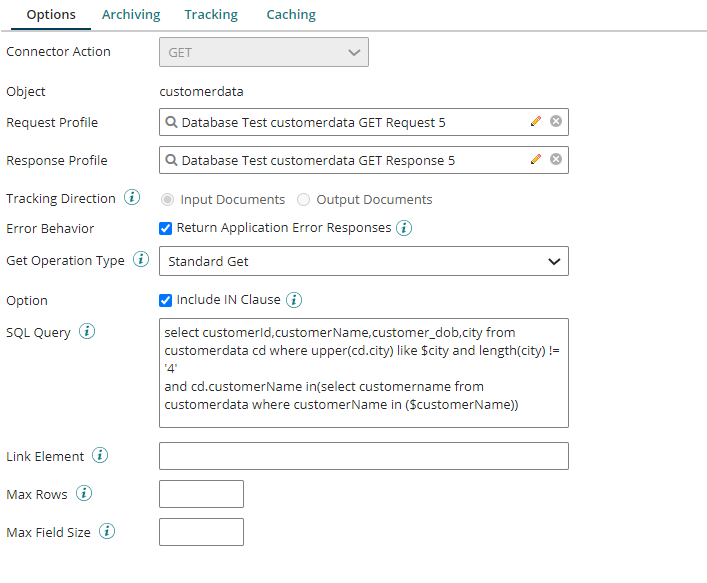Toggle the Include IN Clause checkbox

[x=166, y=300]
